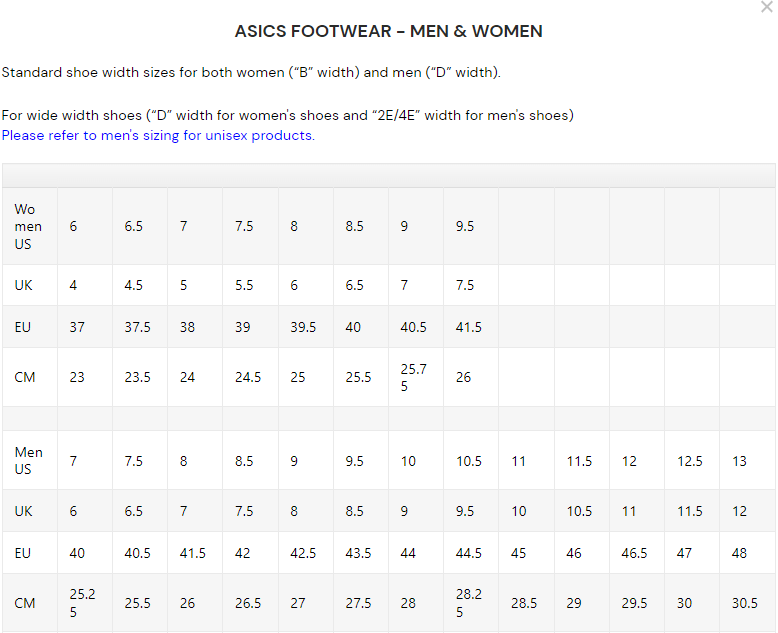Click the 23 value in women's CM row

(x=77, y=377)
